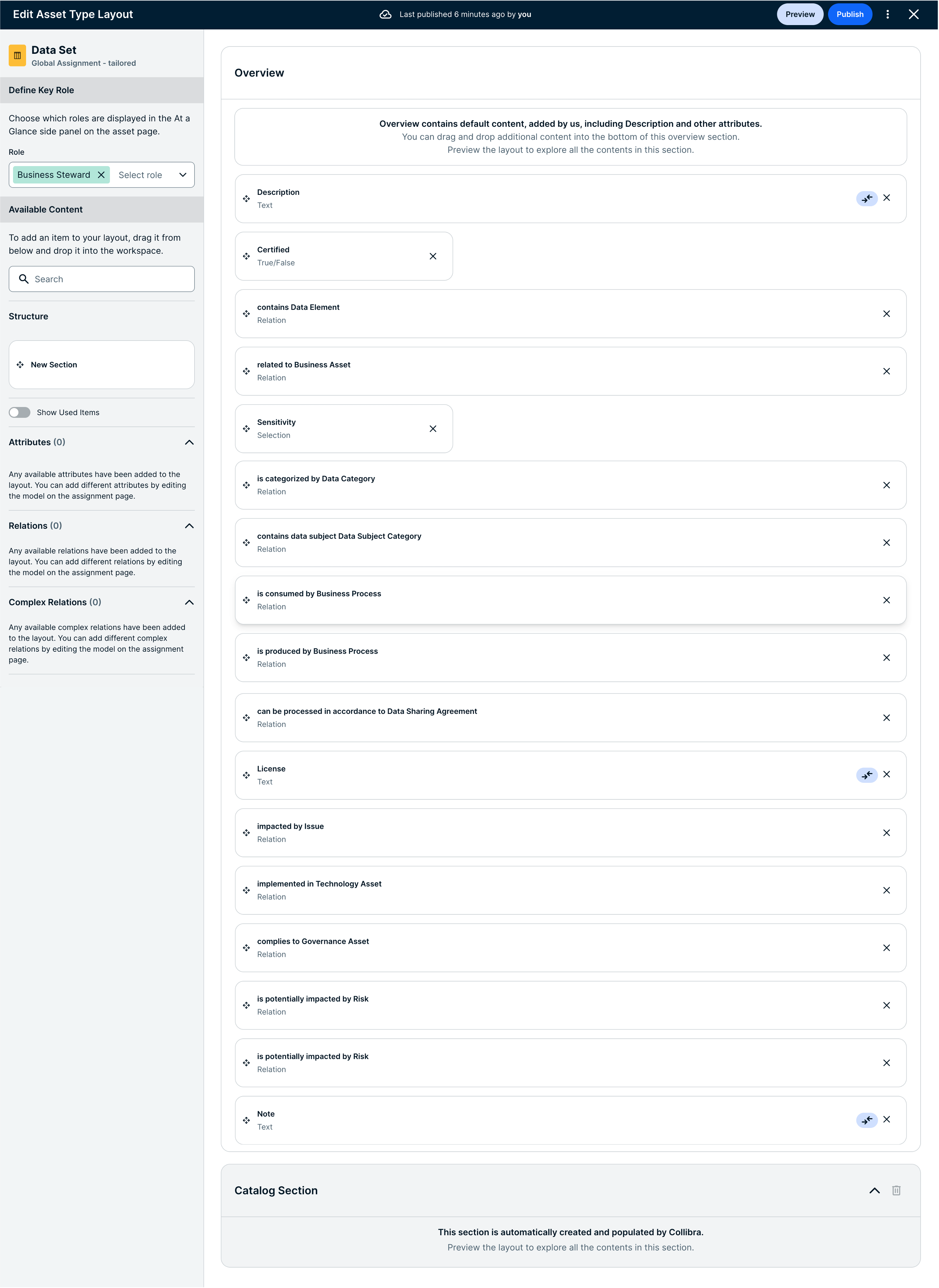Click the drag handle of New Section
Image resolution: width=939 pixels, height=1288 pixels.
(x=20, y=365)
